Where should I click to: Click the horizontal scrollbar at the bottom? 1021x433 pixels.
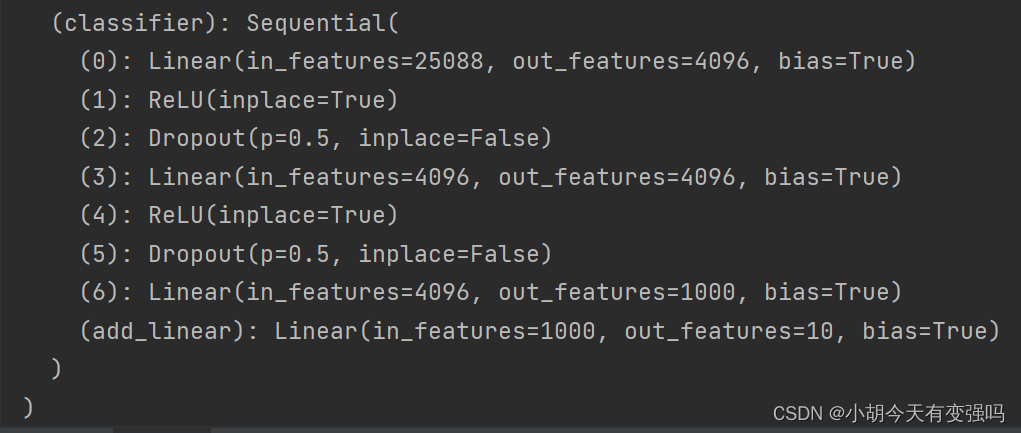pos(160,430)
